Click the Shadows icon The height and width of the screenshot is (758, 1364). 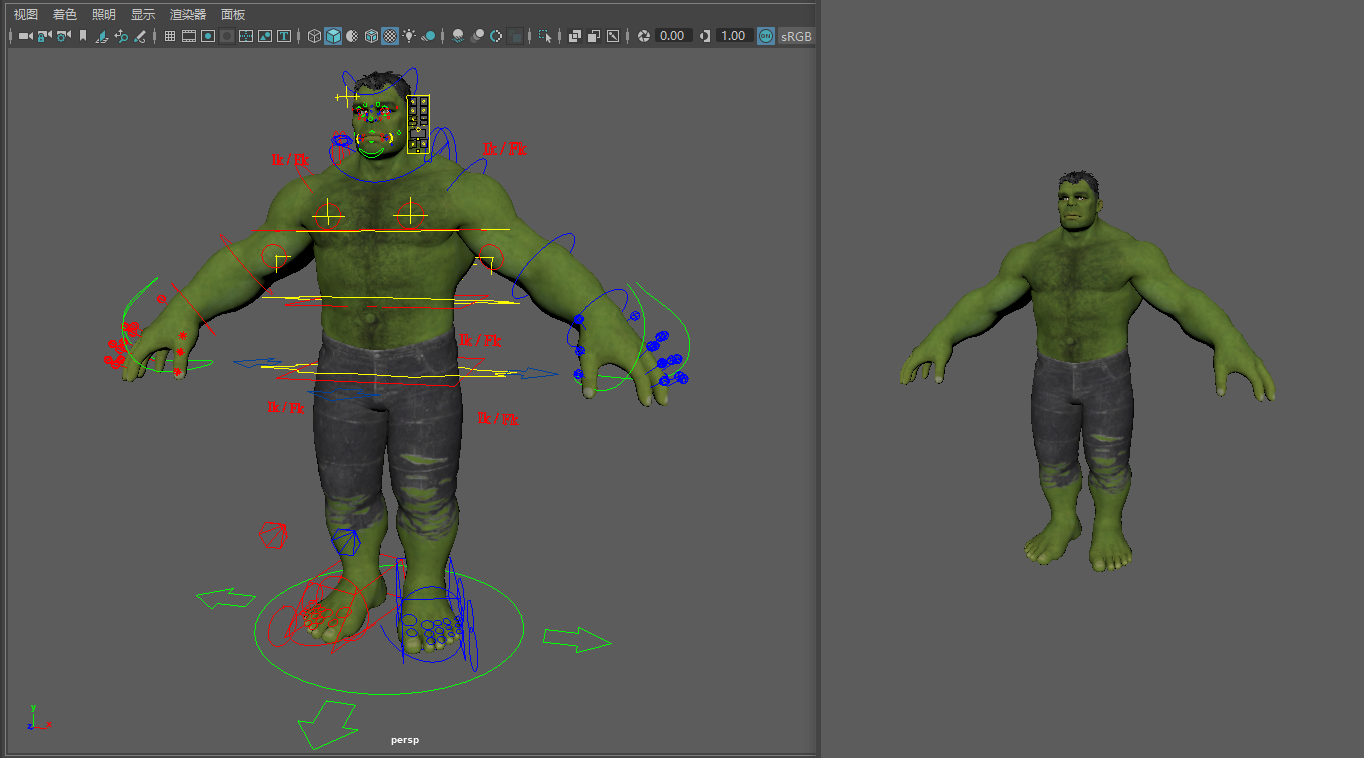pos(428,36)
